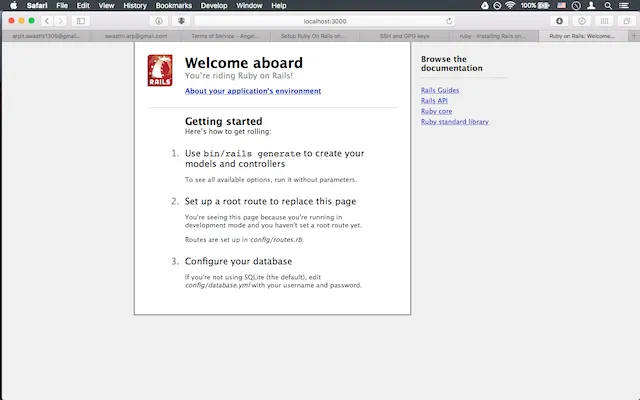Open the Rails Guides link
Viewport: 640px width, 400px height.
[x=440, y=90]
